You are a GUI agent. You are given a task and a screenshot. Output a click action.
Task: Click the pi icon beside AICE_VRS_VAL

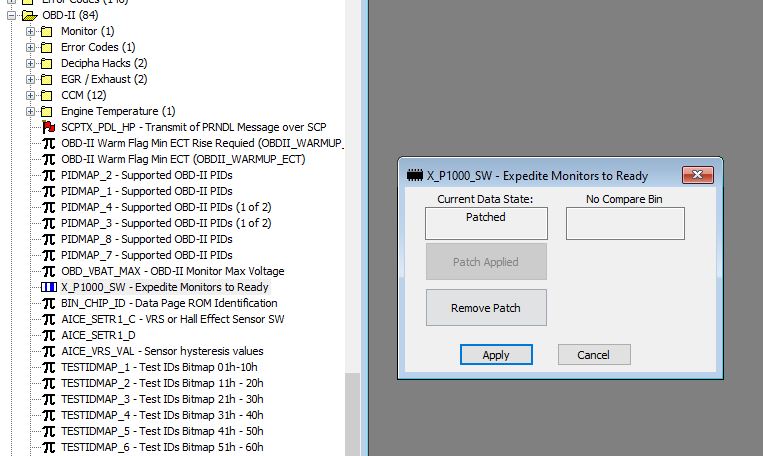[x=48, y=351]
